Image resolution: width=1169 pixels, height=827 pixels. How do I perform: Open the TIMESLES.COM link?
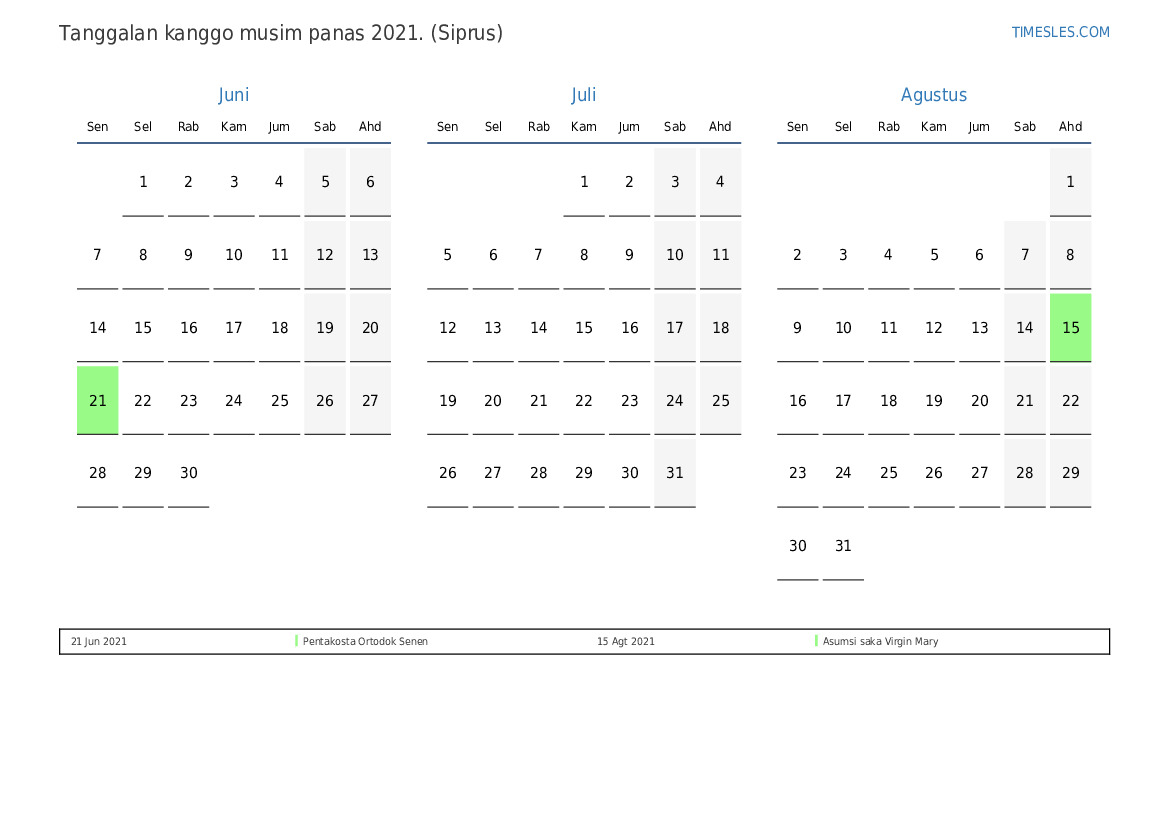tap(1060, 32)
